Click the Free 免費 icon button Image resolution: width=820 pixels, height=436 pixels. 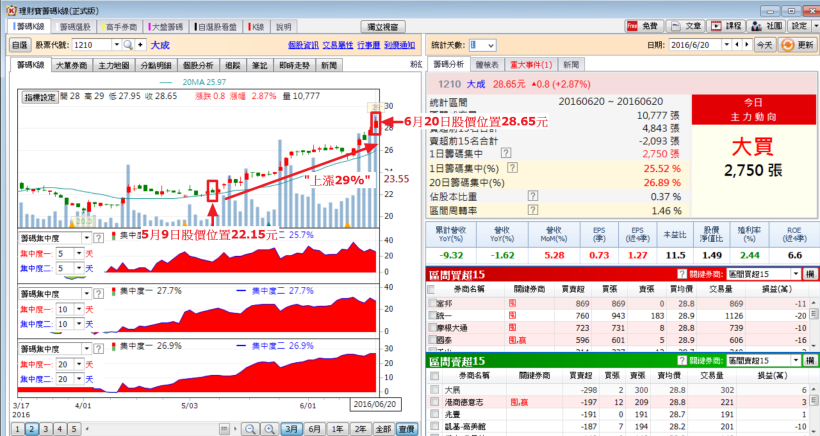pos(644,26)
